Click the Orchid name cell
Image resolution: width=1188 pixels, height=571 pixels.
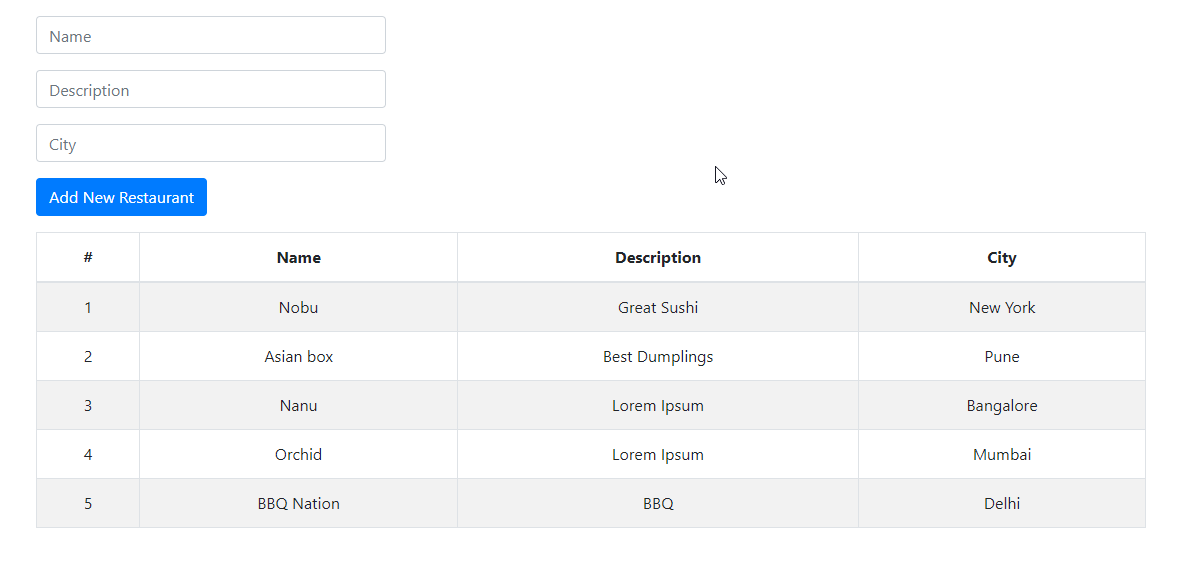coord(298,454)
